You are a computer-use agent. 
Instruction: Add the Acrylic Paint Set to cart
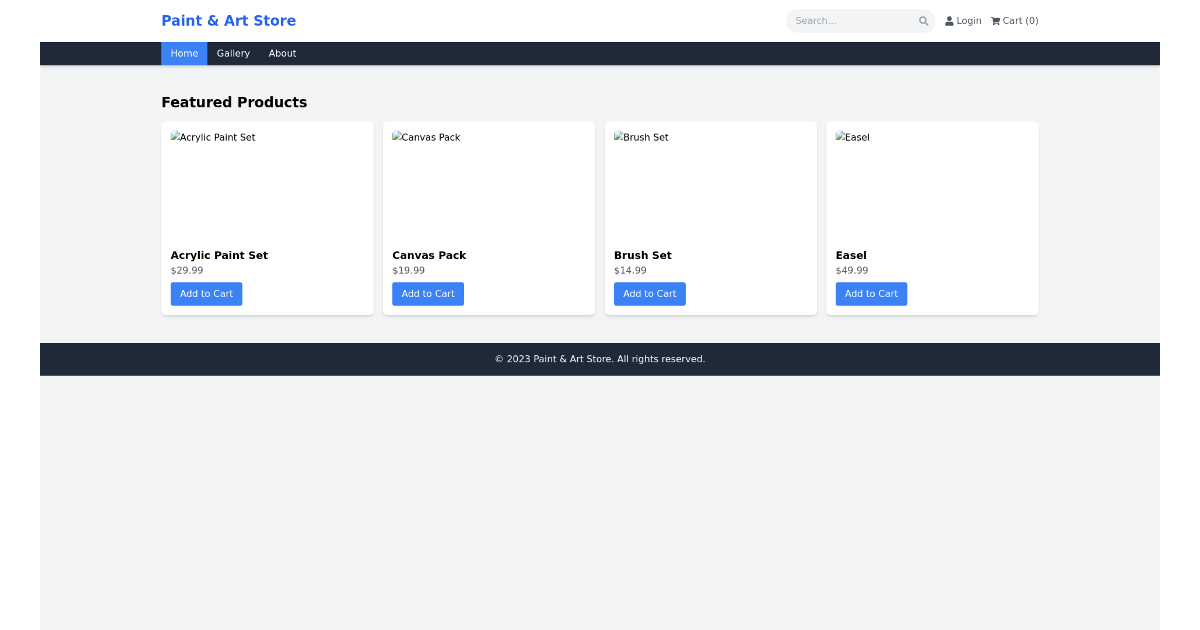[206, 293]
